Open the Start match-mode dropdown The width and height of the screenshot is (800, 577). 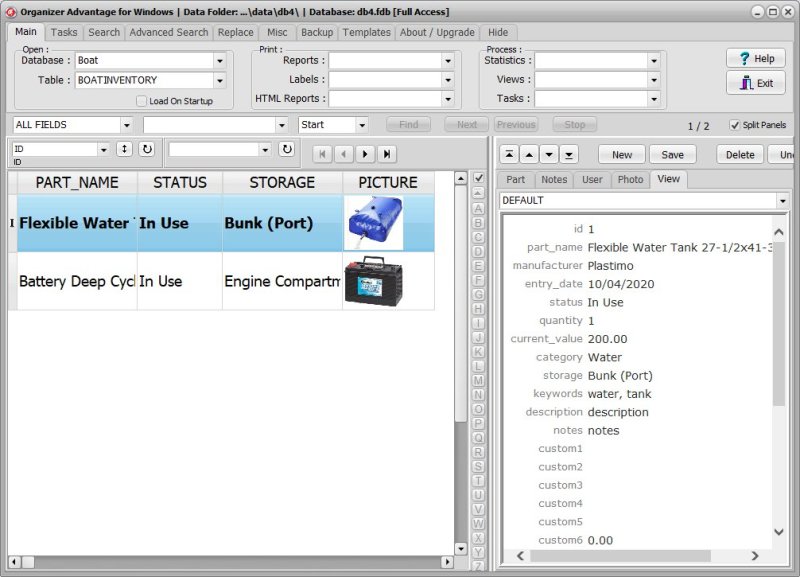coord(362,125)
